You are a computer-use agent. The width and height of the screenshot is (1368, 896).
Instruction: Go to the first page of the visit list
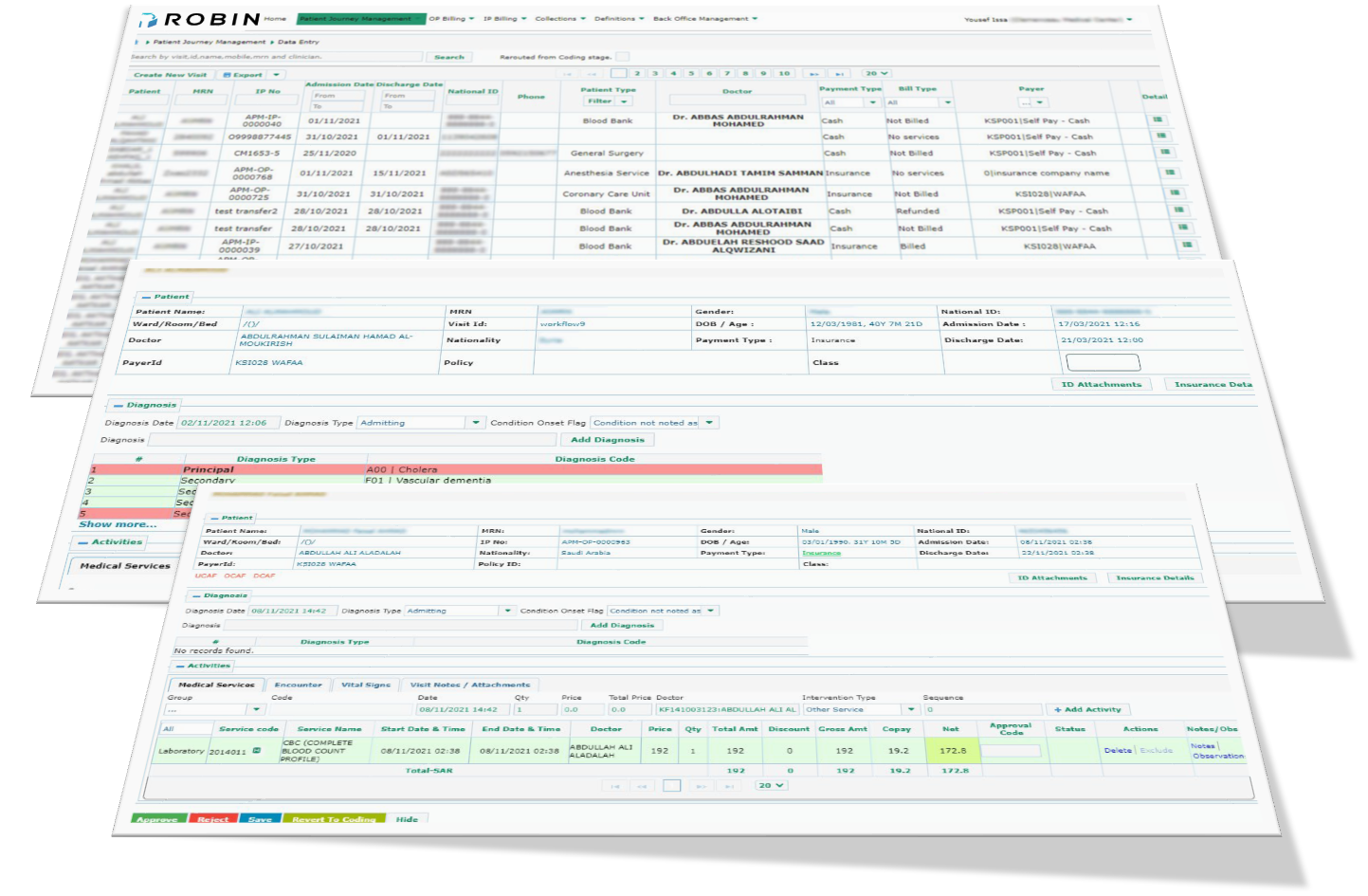pyautogui.click(x=568, y=73)
